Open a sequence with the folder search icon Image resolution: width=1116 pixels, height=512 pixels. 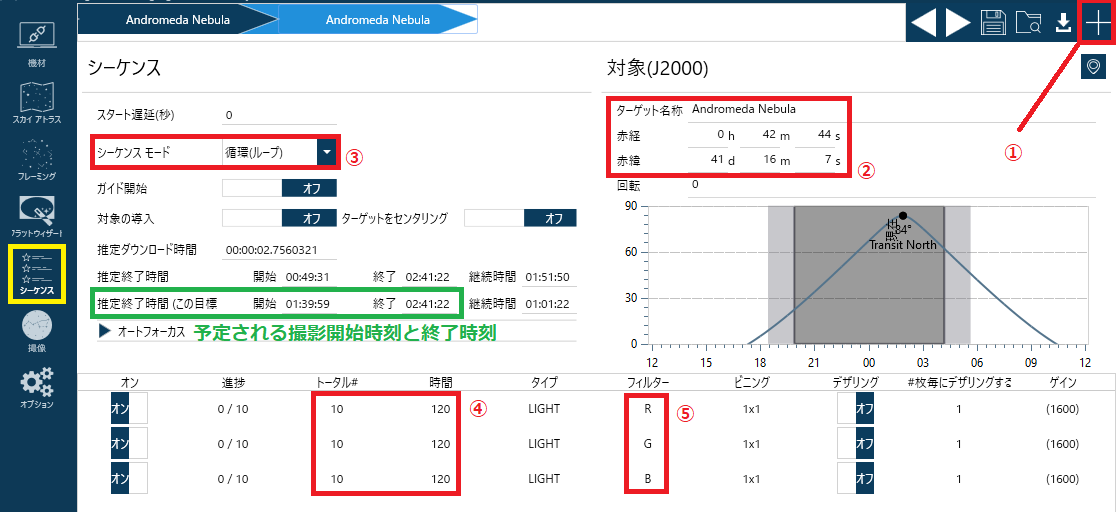click(1028, 23)
